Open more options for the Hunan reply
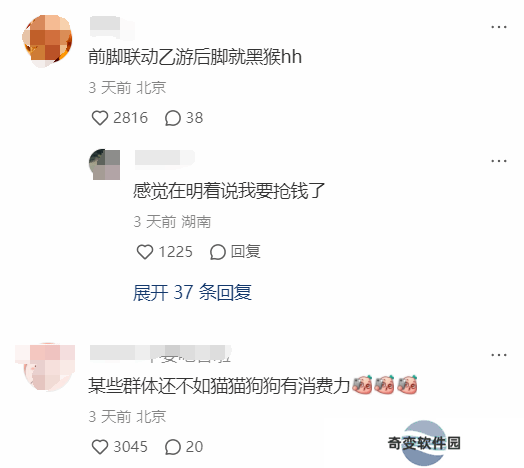 [499, 161]
